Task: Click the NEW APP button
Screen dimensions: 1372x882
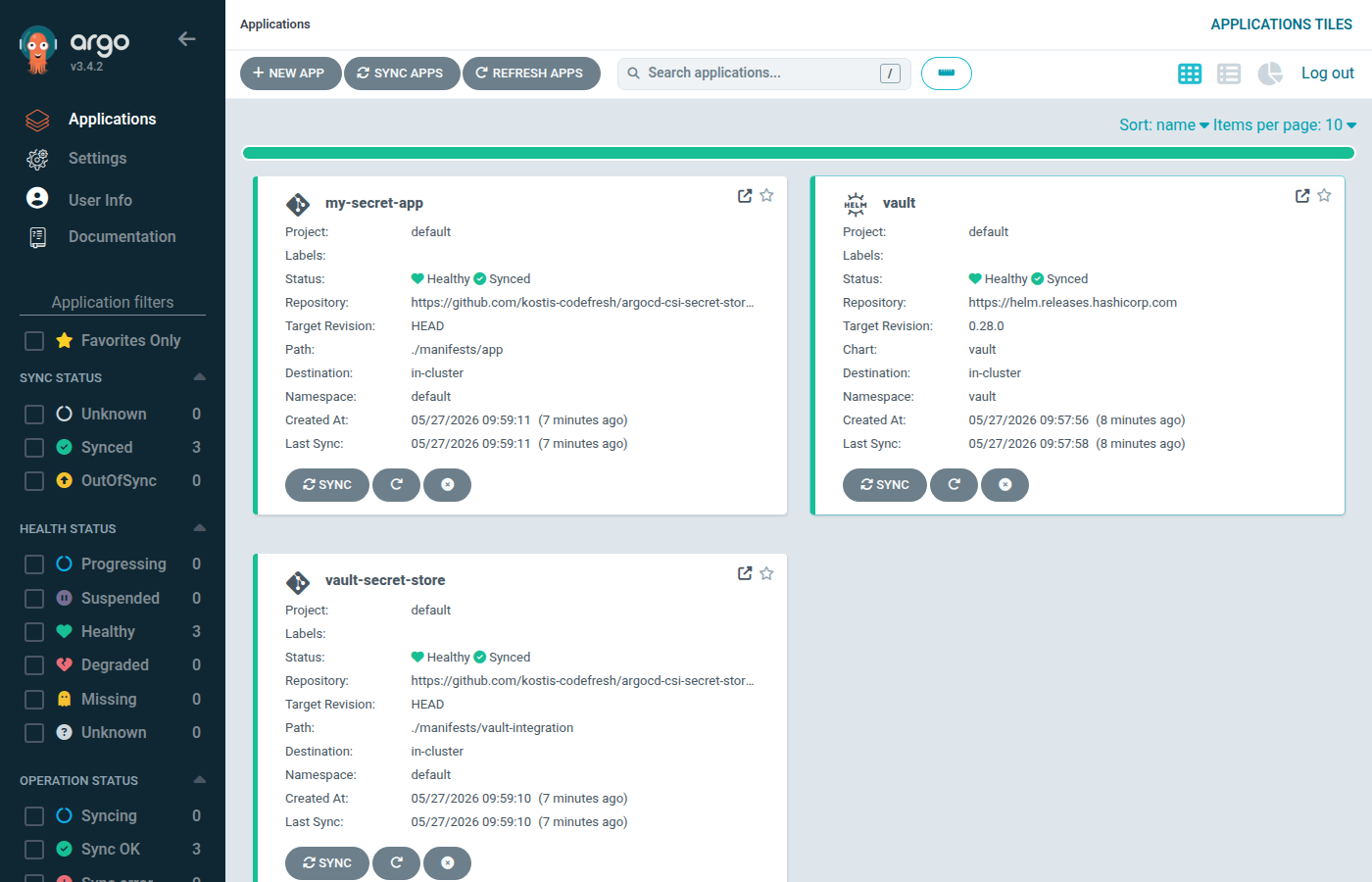Action: click(x=290, y=73)
